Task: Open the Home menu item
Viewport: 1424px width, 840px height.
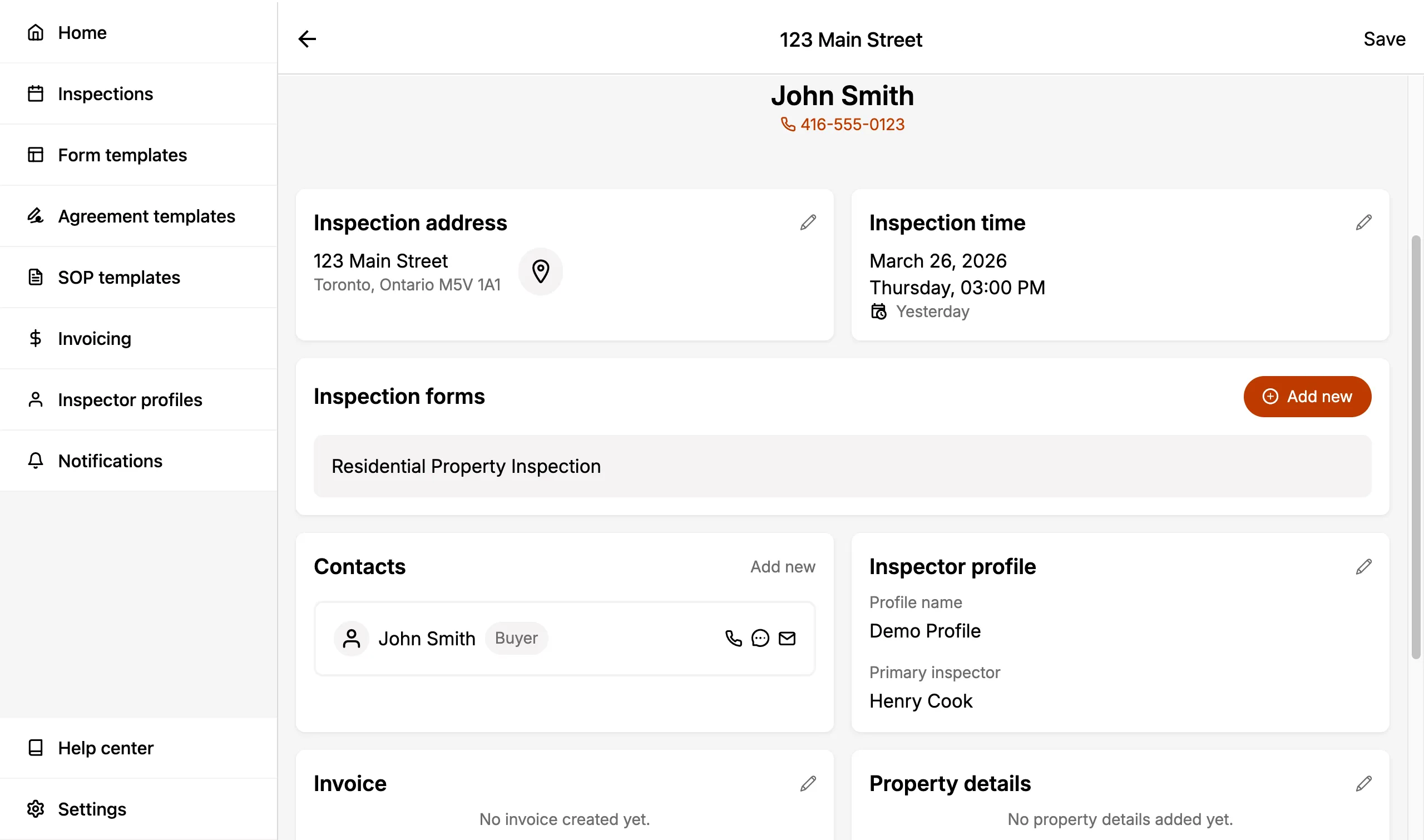Action: [139, 32]
